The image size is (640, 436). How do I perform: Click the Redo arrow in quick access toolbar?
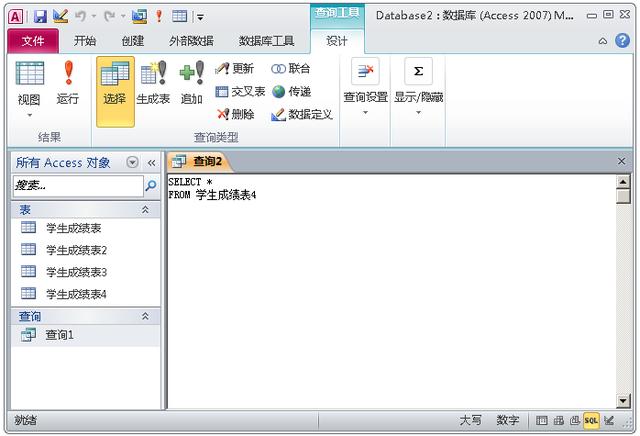[109, 16]
